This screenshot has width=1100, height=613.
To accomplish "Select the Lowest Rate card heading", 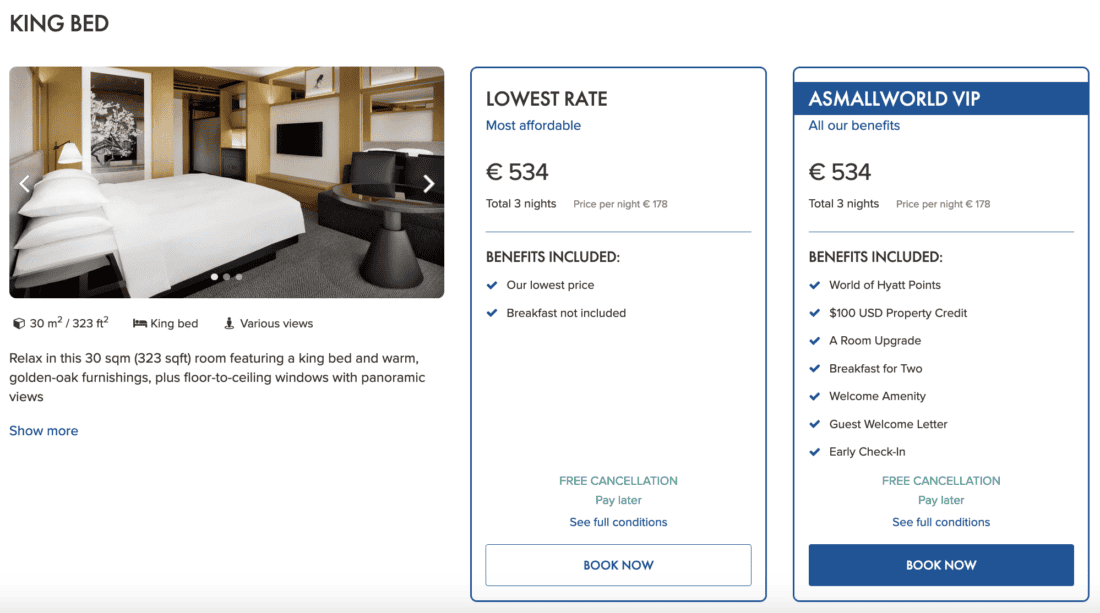I will click(547, 99).
